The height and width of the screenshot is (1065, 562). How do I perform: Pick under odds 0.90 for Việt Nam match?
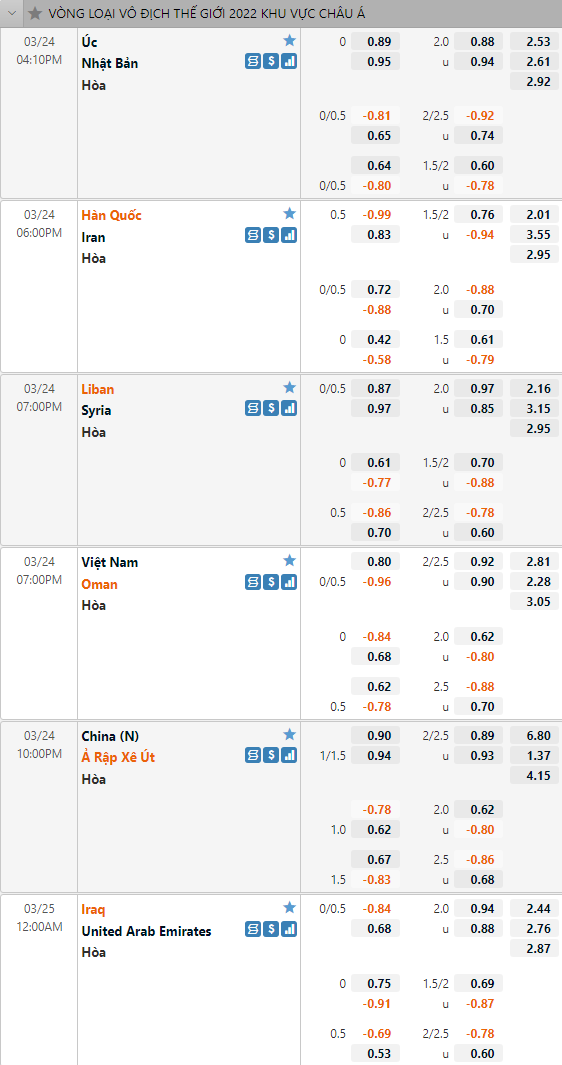point(478,582)
